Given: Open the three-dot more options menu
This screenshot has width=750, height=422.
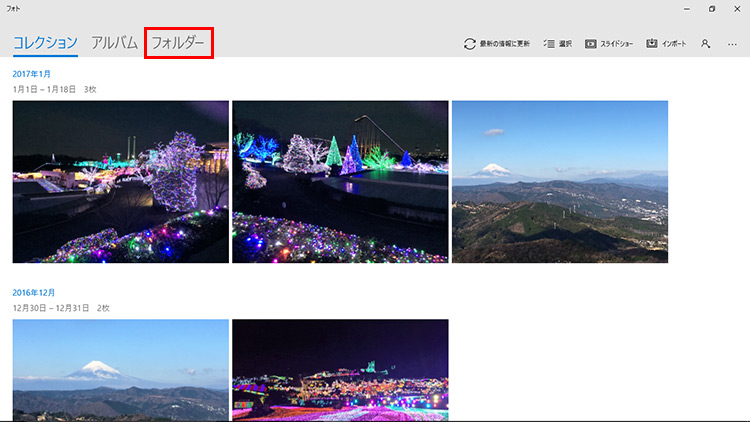Looking at the screenshot, I should point(733,44).
